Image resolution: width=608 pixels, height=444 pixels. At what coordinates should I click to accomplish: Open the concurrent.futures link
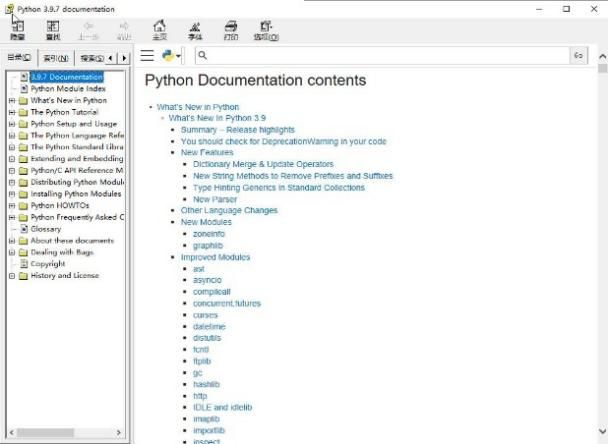(x=227, y=303)
